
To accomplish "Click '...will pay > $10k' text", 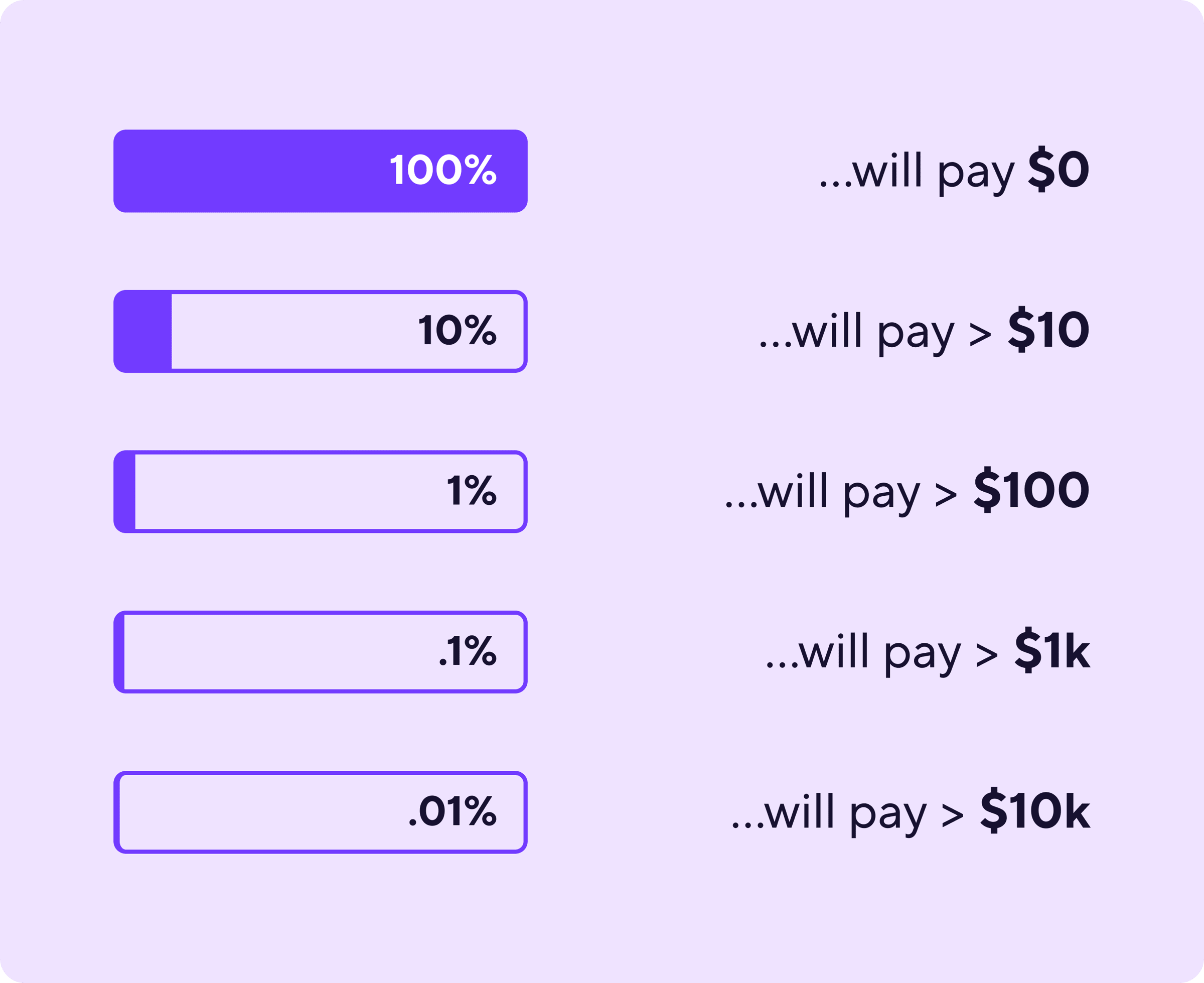I will tap(911, 812).
